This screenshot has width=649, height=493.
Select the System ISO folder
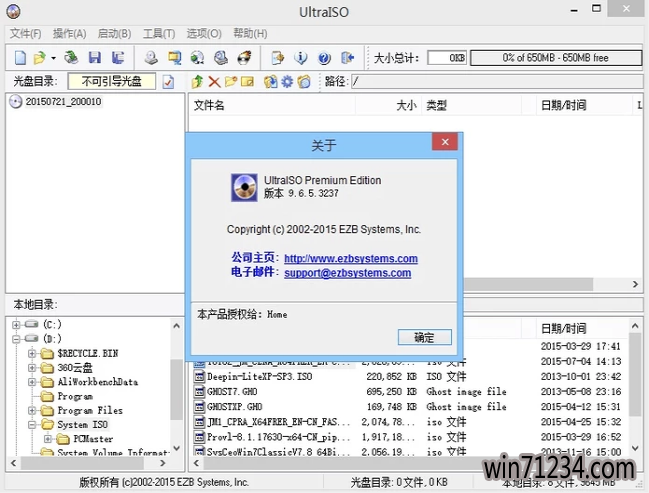click(82, 425)
